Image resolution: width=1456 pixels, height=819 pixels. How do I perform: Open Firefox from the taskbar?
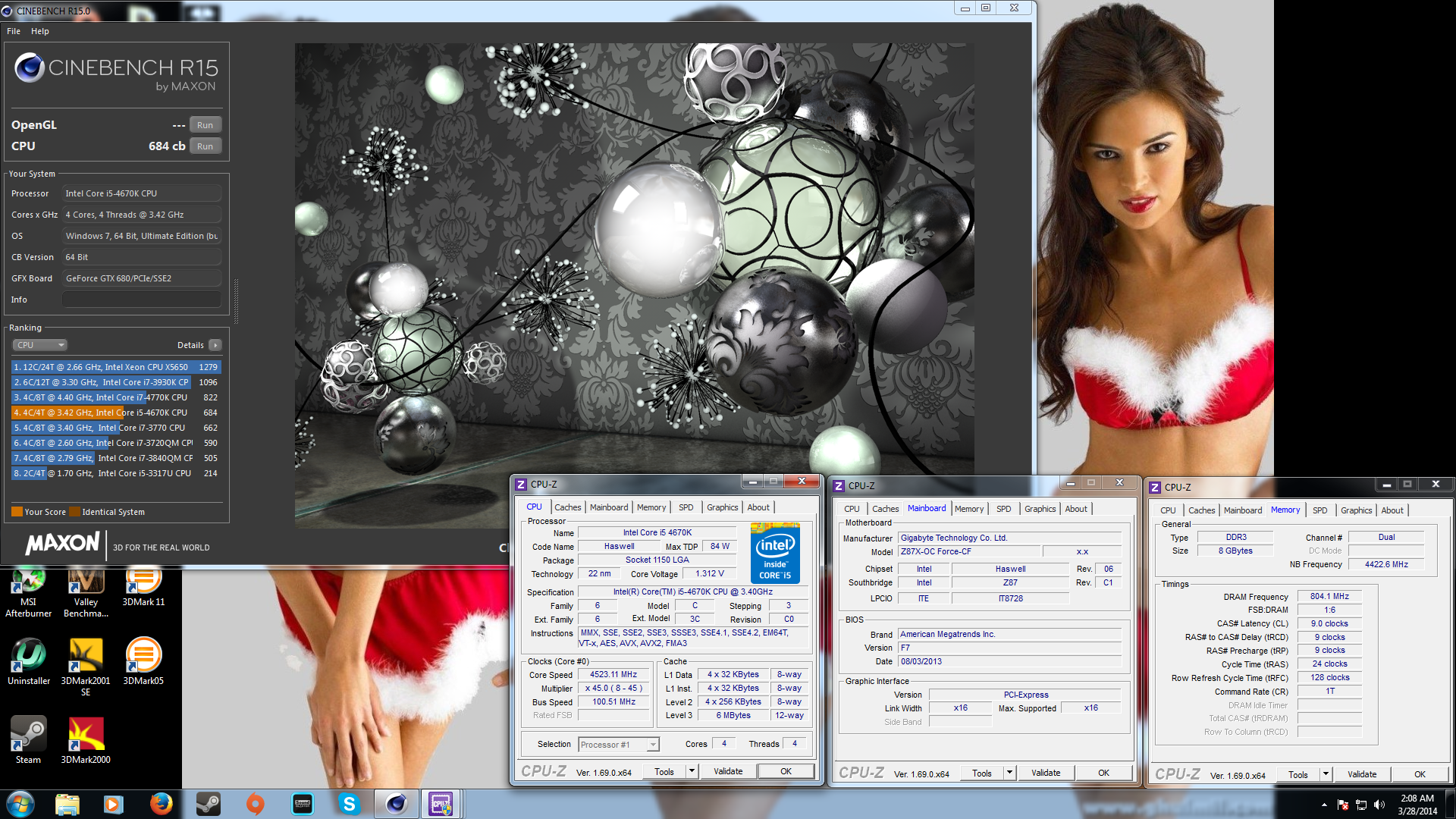click(161, 804)
